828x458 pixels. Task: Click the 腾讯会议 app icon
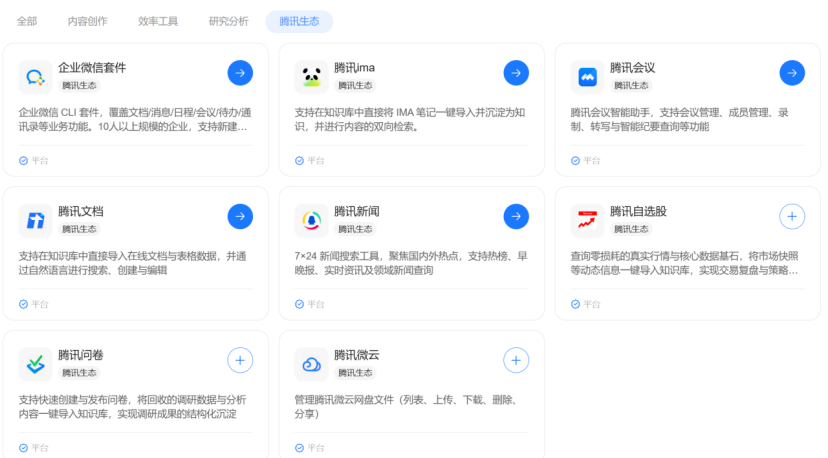point(587,77)
